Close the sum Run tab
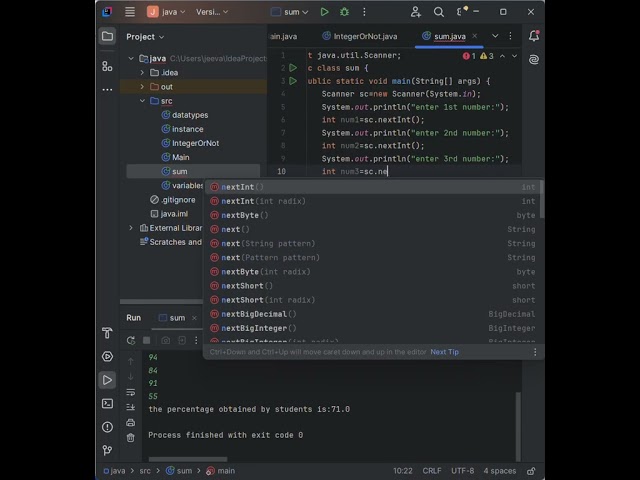 pyautogui.click(x=194, y=318)
